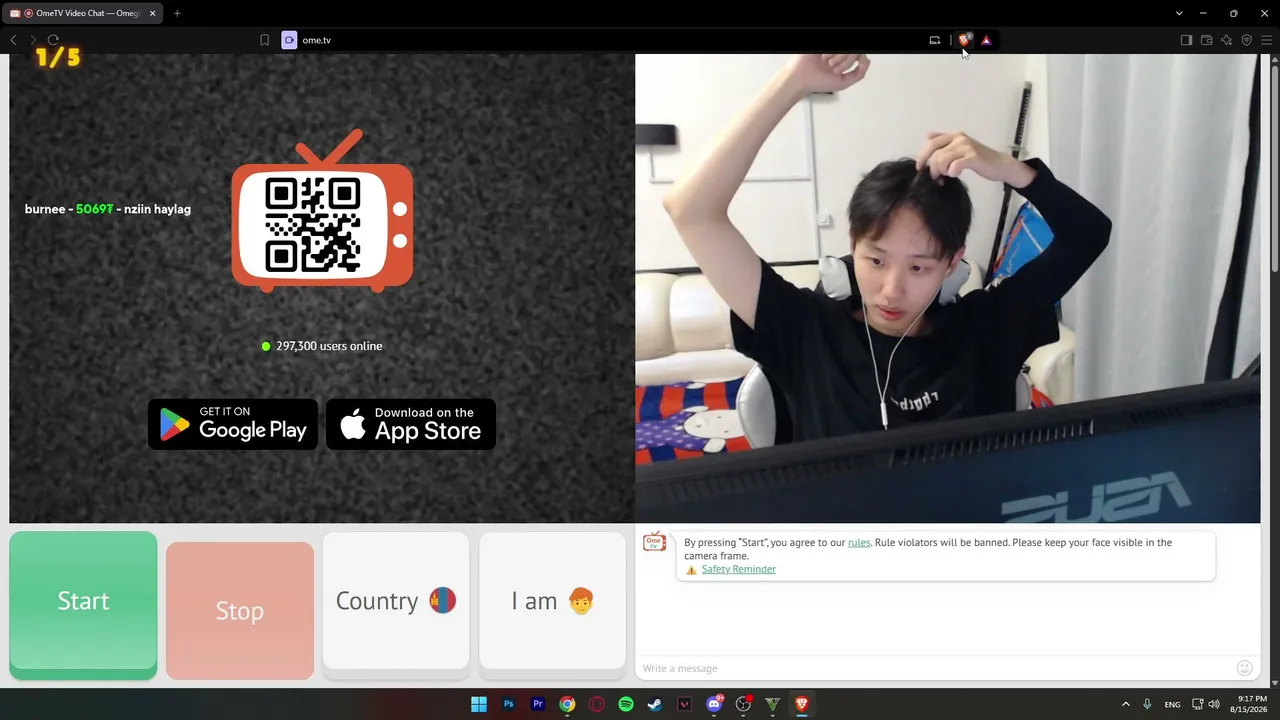Click the 'Write a message' field

(x=935, y=668)
